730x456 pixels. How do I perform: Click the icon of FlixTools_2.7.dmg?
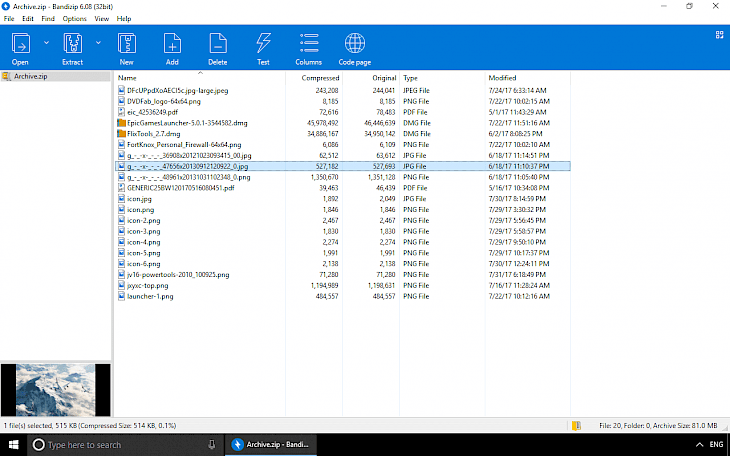[122, 134]
